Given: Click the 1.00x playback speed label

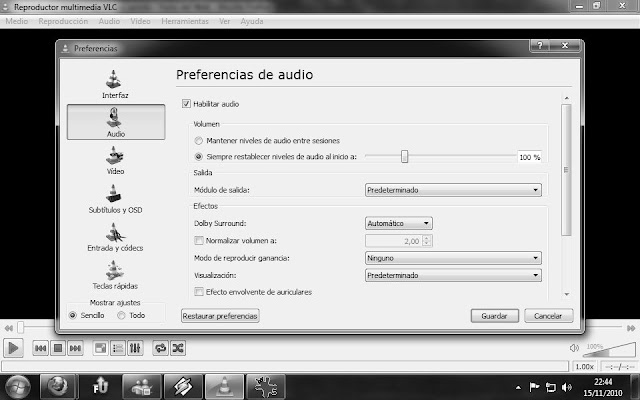Looking at the screenshot, I should click(x=584, y=367).
